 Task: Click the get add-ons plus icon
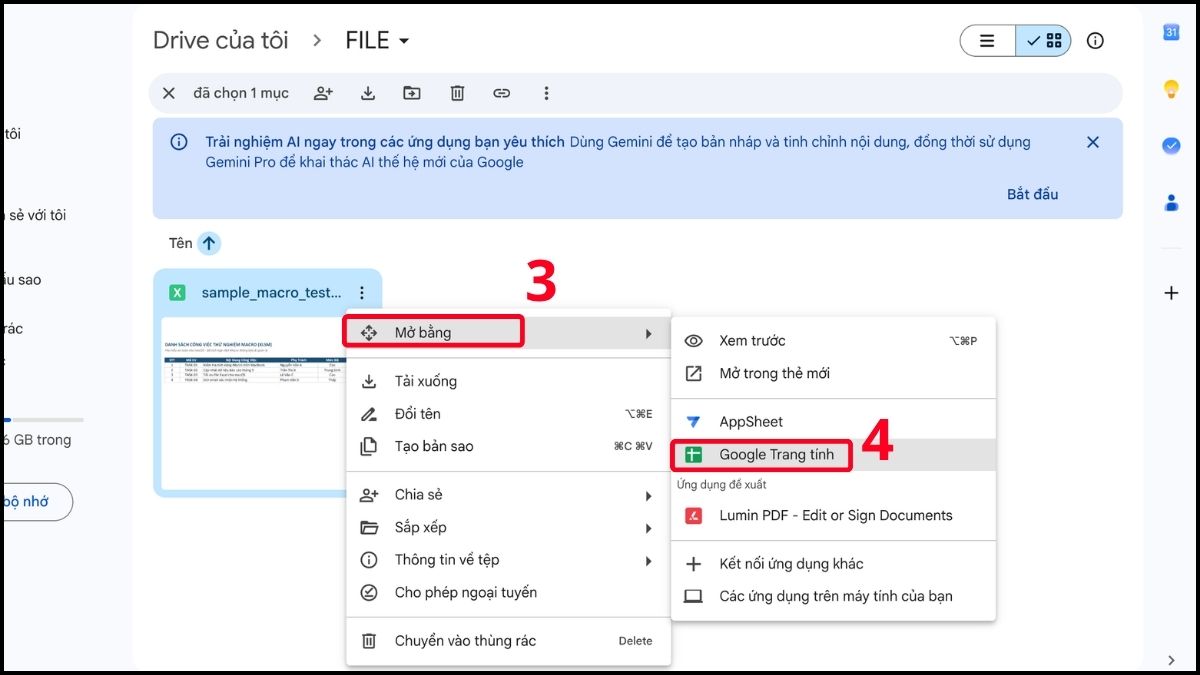coord(1171,293)
